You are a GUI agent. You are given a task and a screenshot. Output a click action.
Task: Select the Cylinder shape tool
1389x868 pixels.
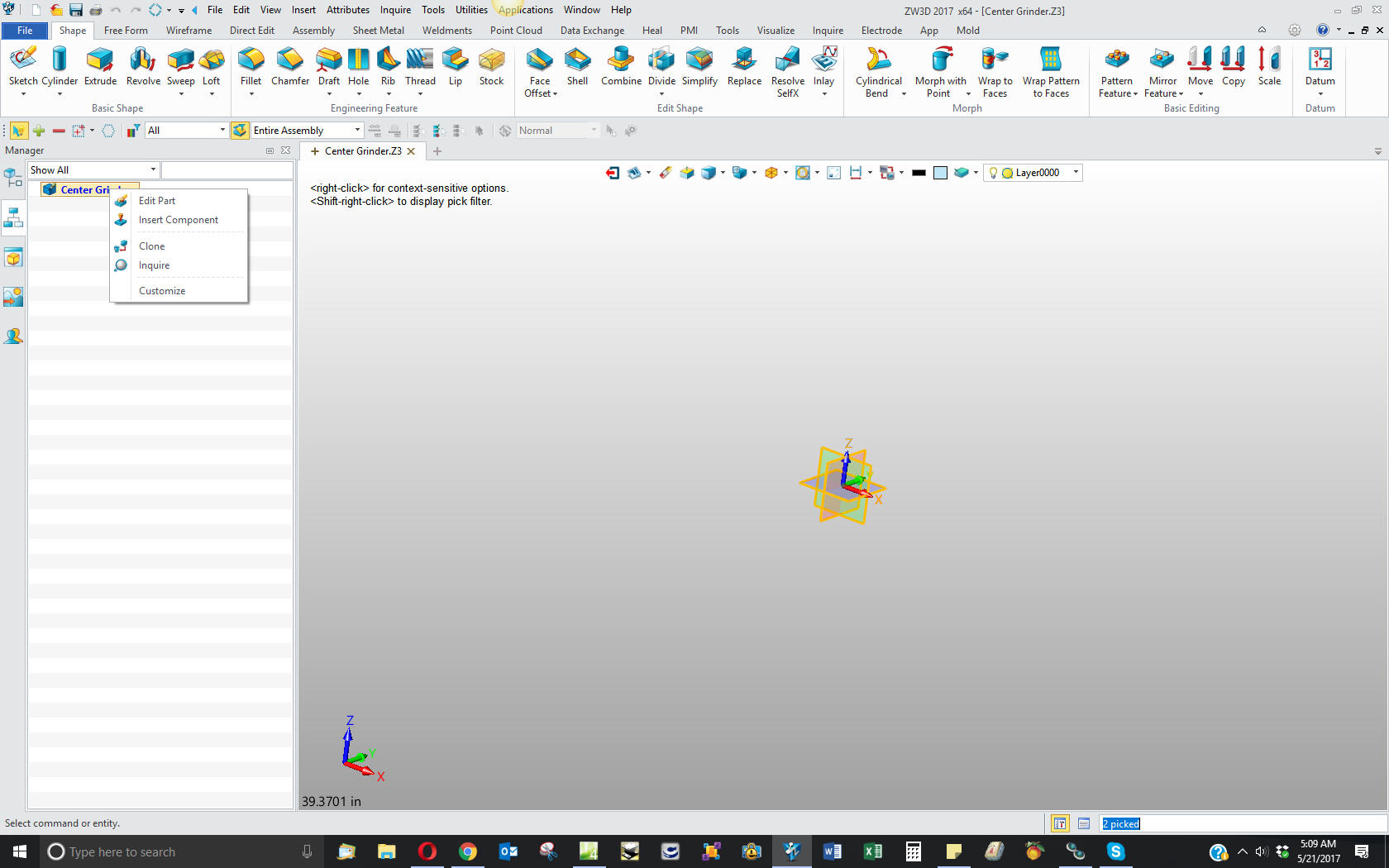tap(60, 66)
